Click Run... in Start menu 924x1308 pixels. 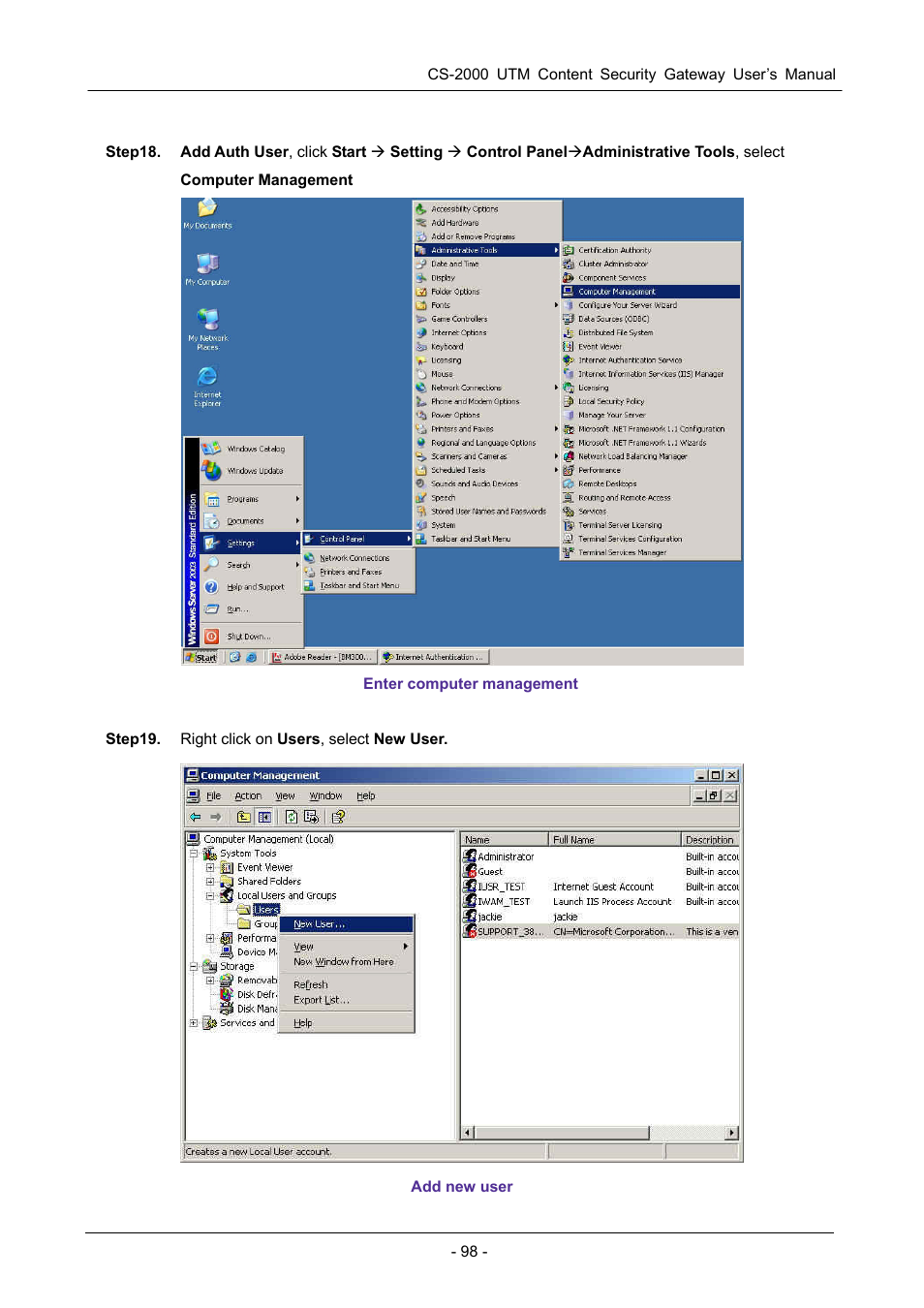coord(252,609)
